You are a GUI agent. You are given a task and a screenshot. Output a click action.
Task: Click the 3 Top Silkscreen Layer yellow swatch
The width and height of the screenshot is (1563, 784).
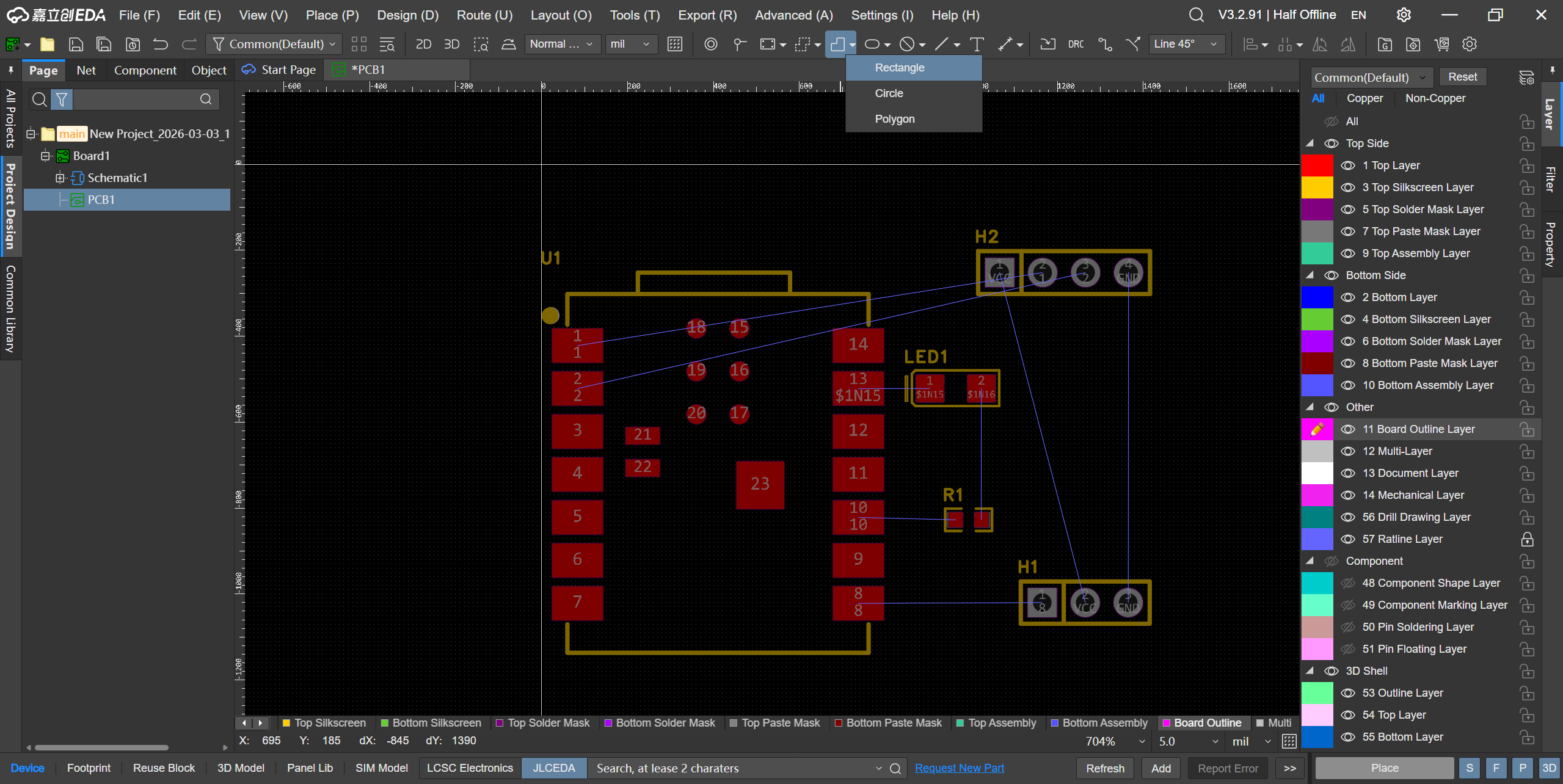point(1317,187)
